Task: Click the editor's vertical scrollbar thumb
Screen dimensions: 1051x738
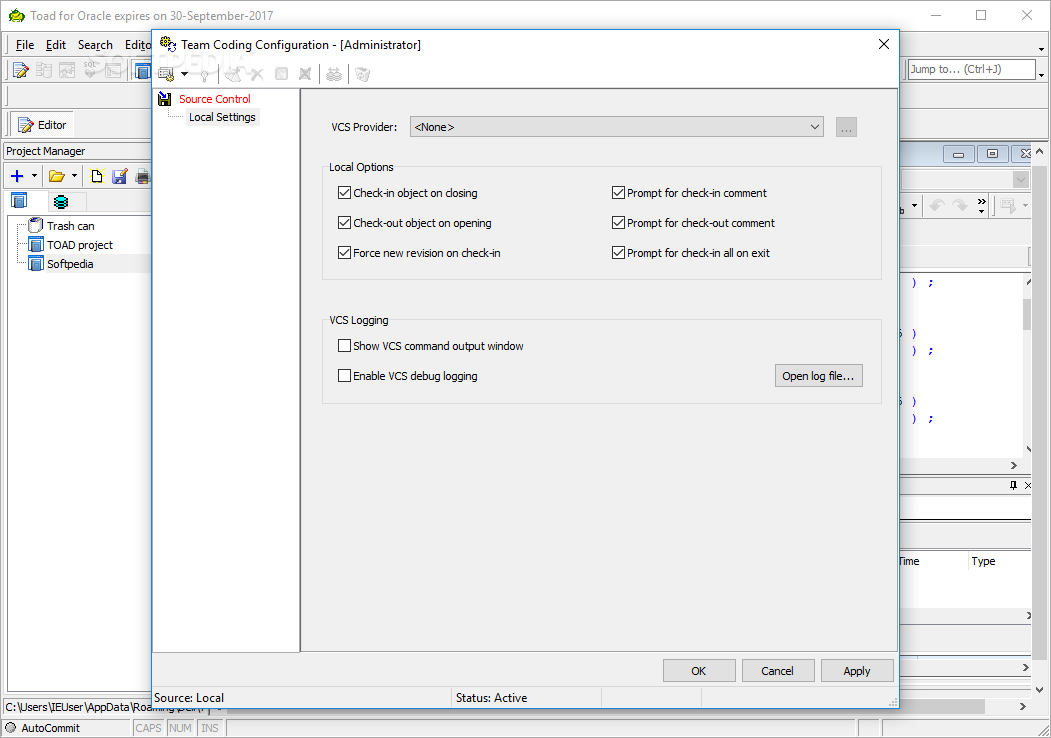Action: pos(1027,314)
